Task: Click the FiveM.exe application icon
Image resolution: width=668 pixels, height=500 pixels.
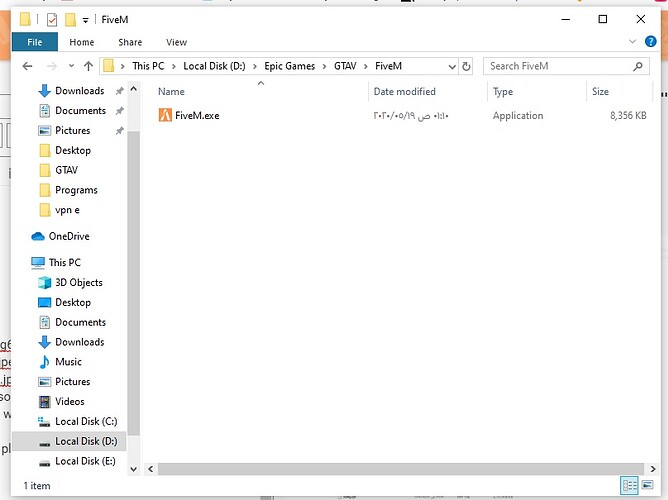Action: [x=165, y=116]
